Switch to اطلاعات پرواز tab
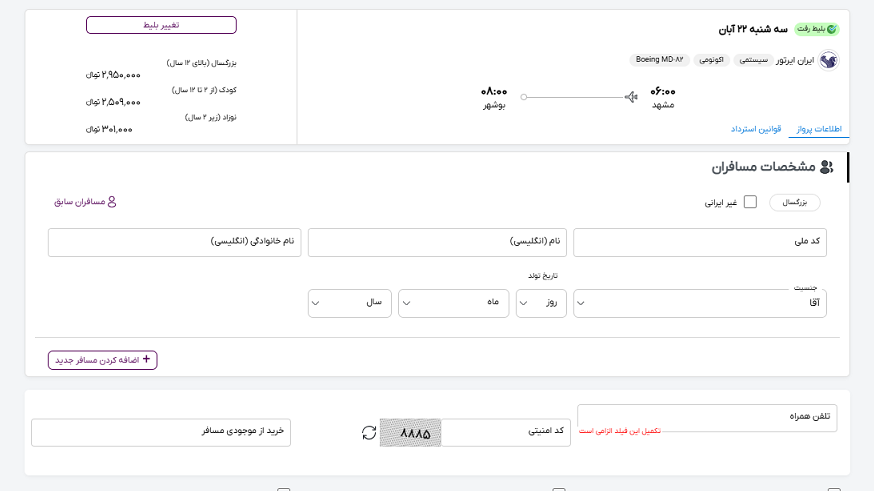The height and width of the screenshot is (491, 874). tap(819, 129)
